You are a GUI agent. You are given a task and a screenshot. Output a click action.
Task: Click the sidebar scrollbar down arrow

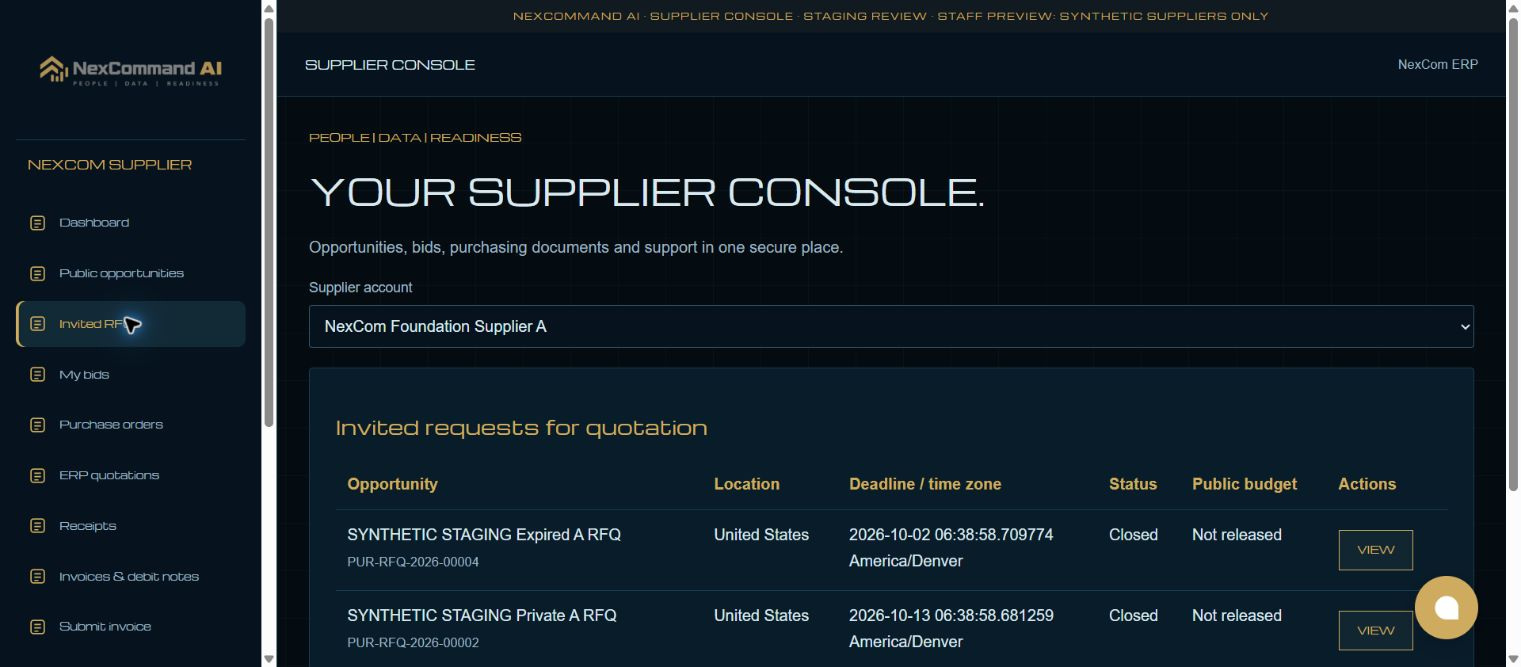coord(268,658)
